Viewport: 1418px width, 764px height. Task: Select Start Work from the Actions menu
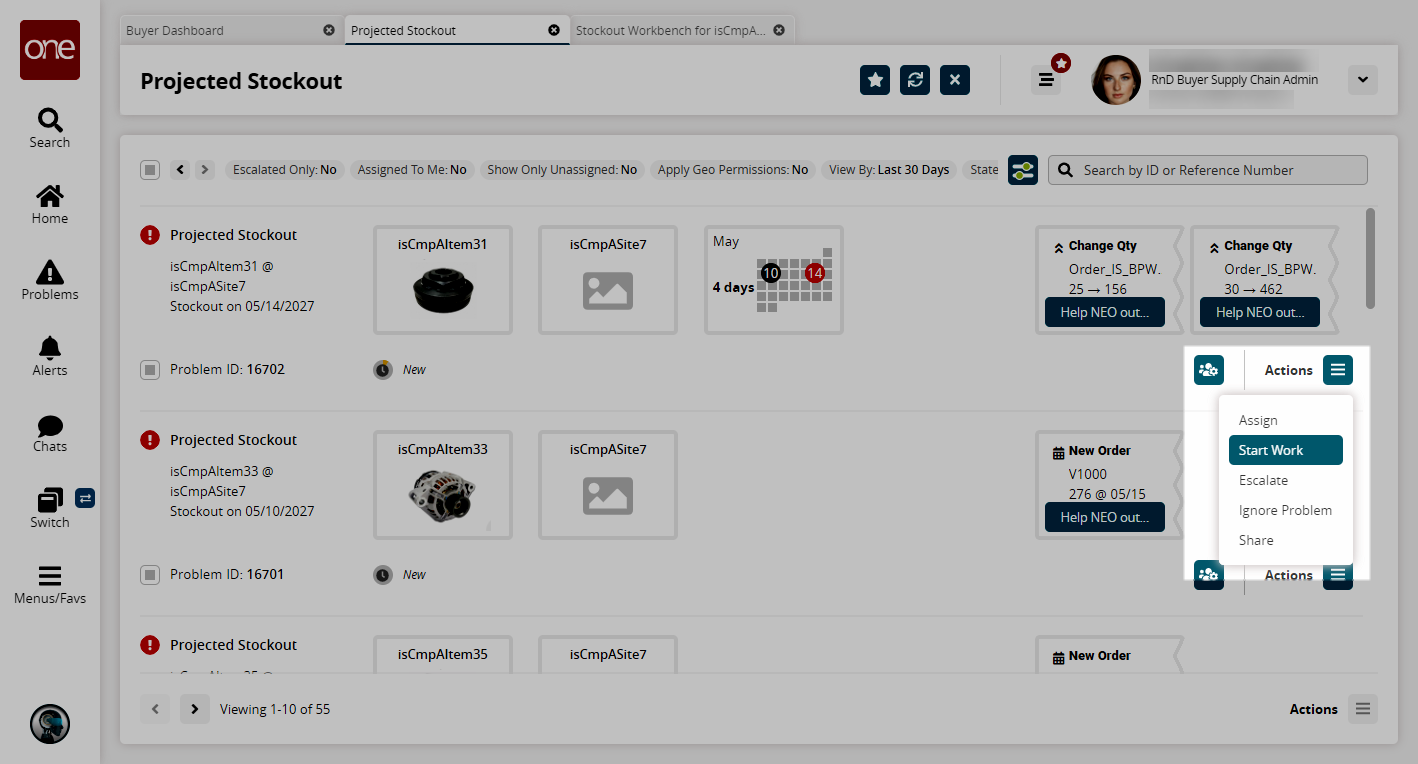click(x=1286, y=450)
